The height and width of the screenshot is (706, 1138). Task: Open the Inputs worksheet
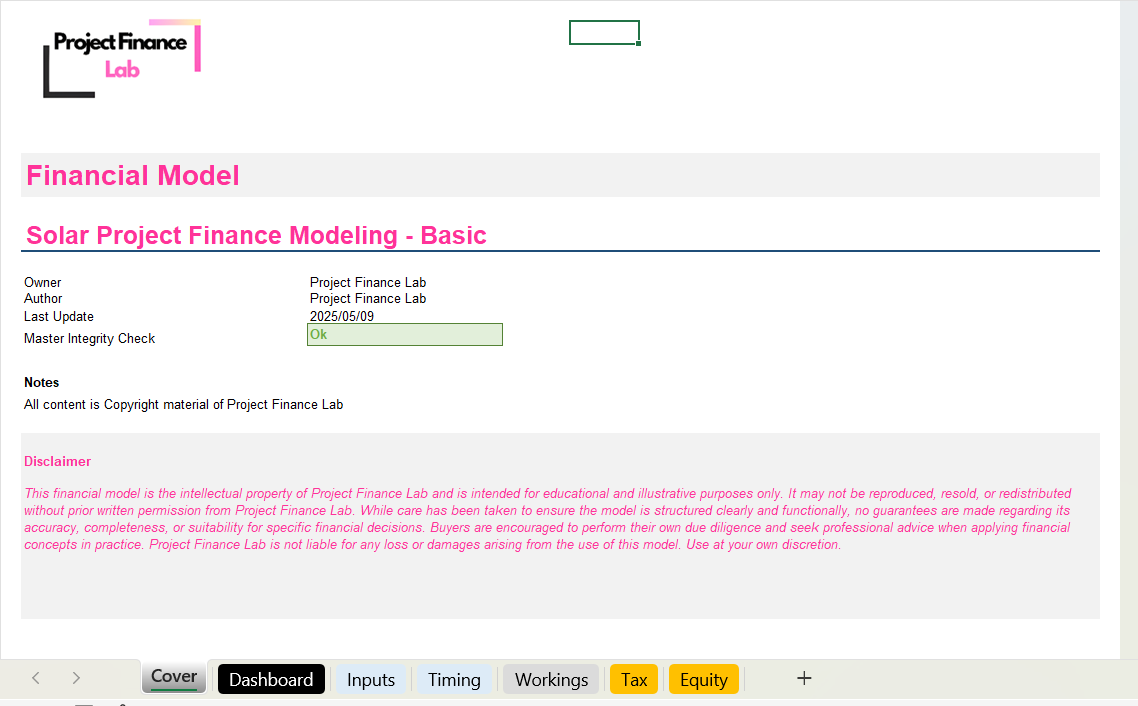coord(370,679)
